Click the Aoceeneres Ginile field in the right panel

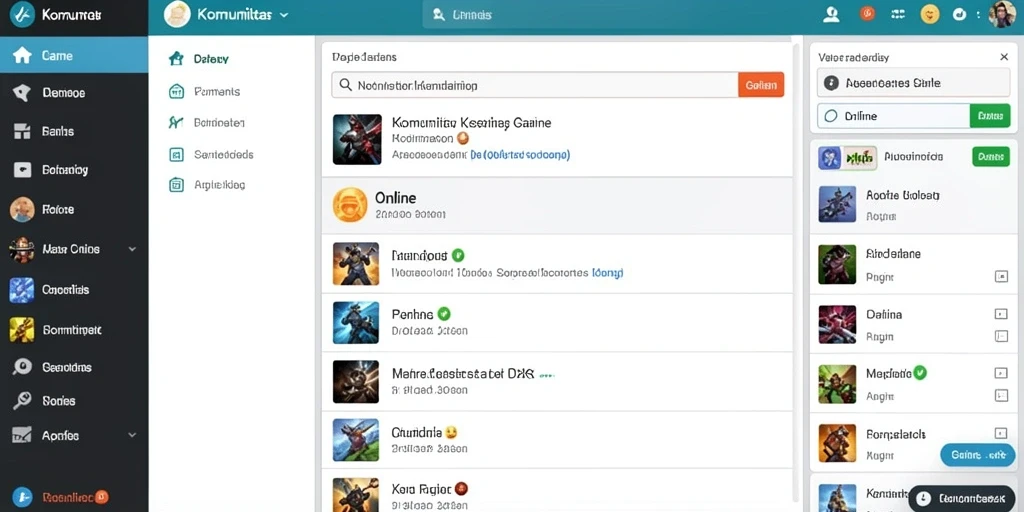pyautogui.click(x=914, y=83)
